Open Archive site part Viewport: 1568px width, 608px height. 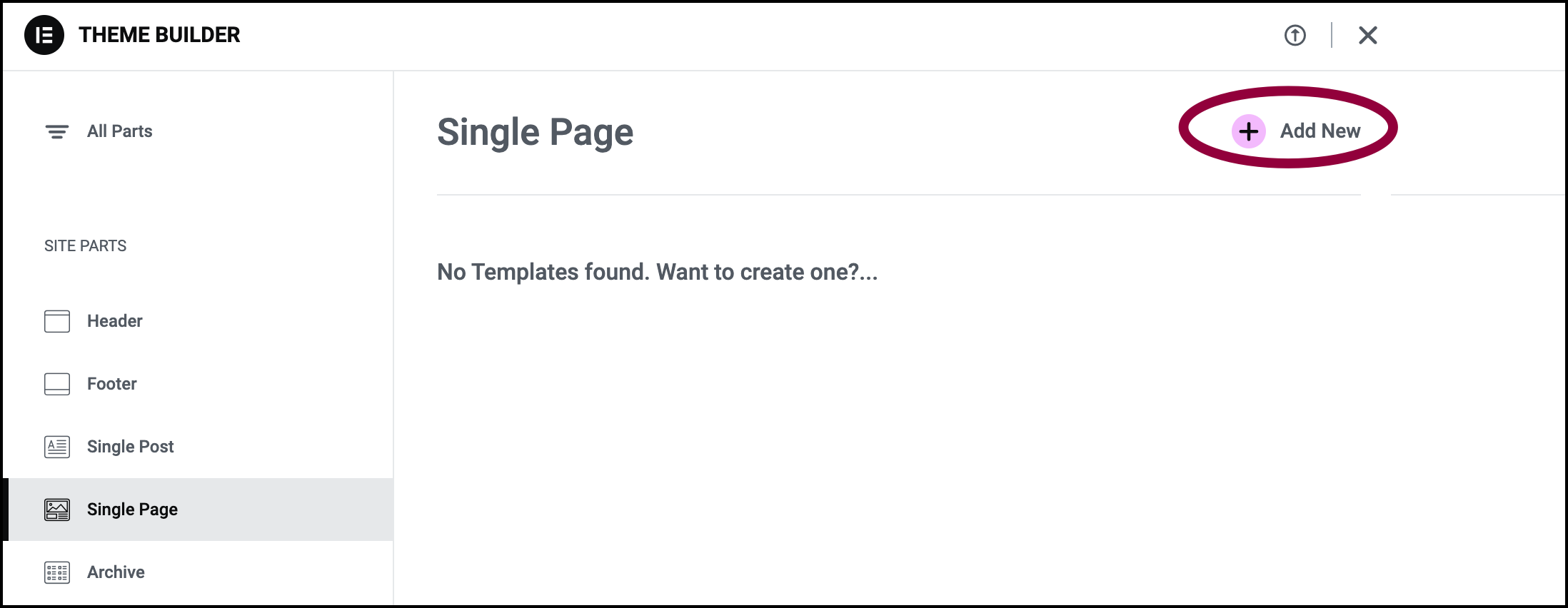point(197,572)
